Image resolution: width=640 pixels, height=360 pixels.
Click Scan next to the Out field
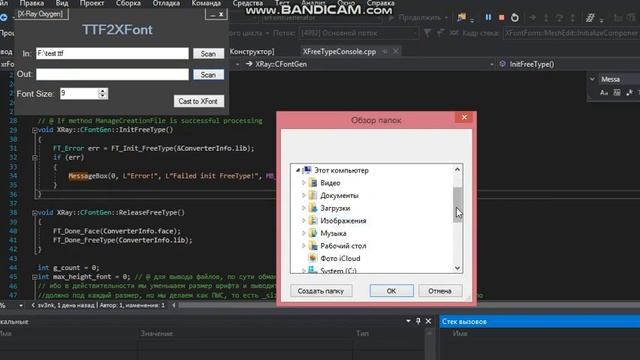point(208,75)
